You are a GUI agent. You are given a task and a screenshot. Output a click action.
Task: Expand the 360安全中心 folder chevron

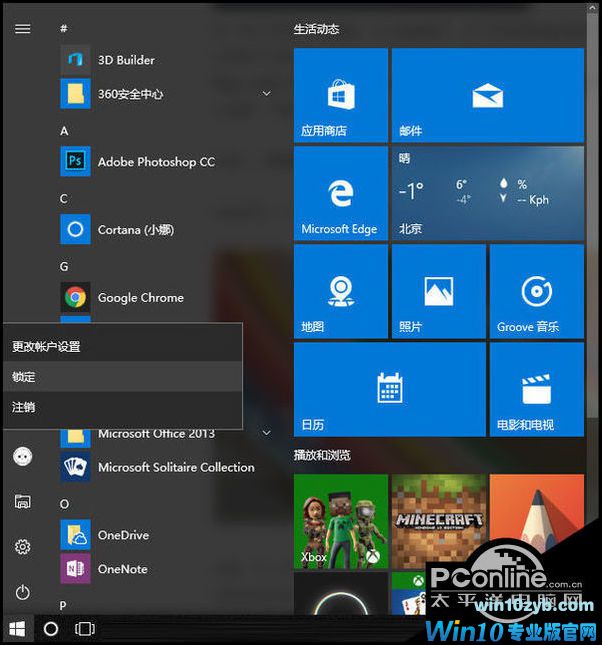266,94
